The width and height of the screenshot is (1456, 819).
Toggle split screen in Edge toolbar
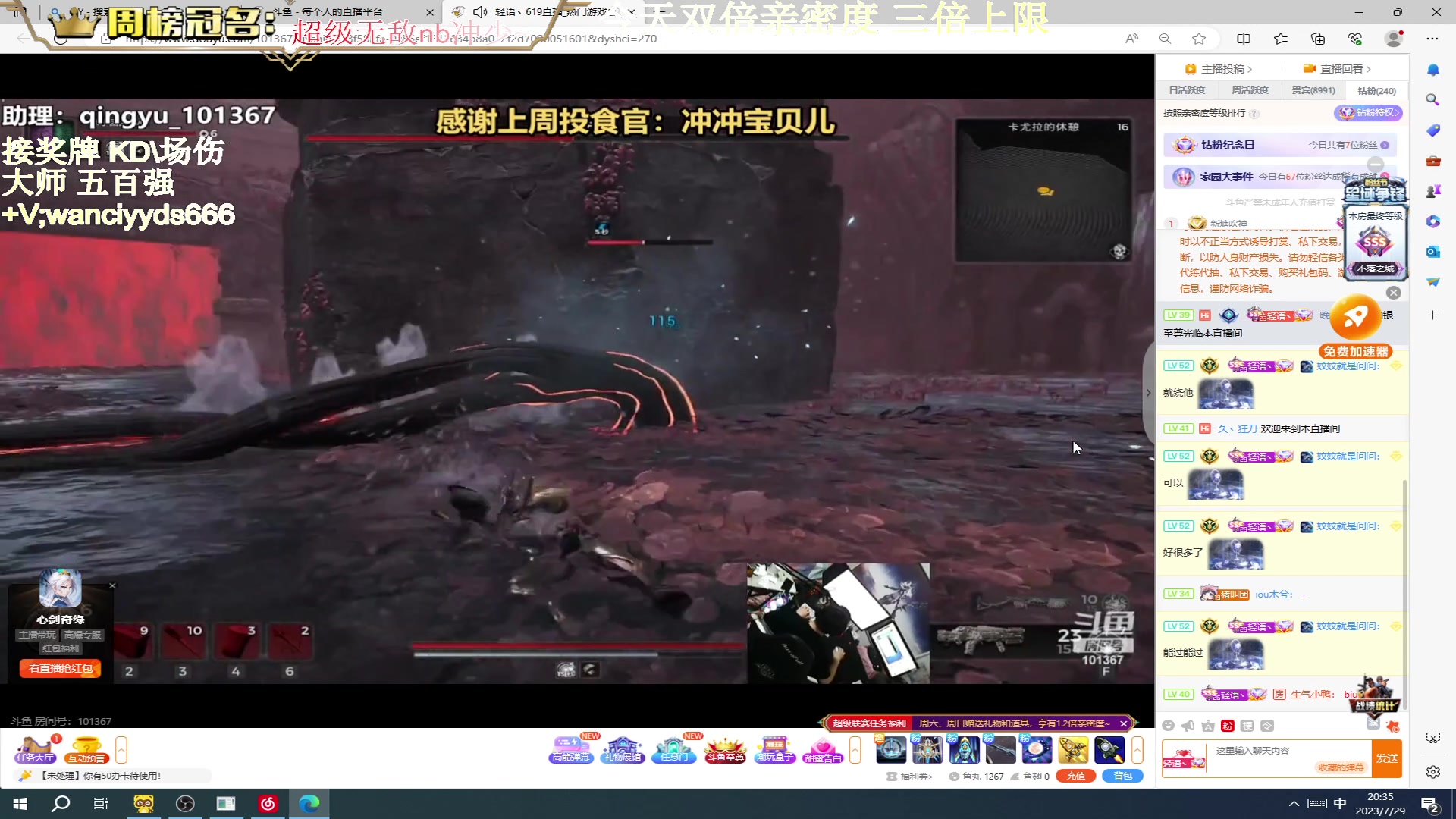tap(1244, 39)
